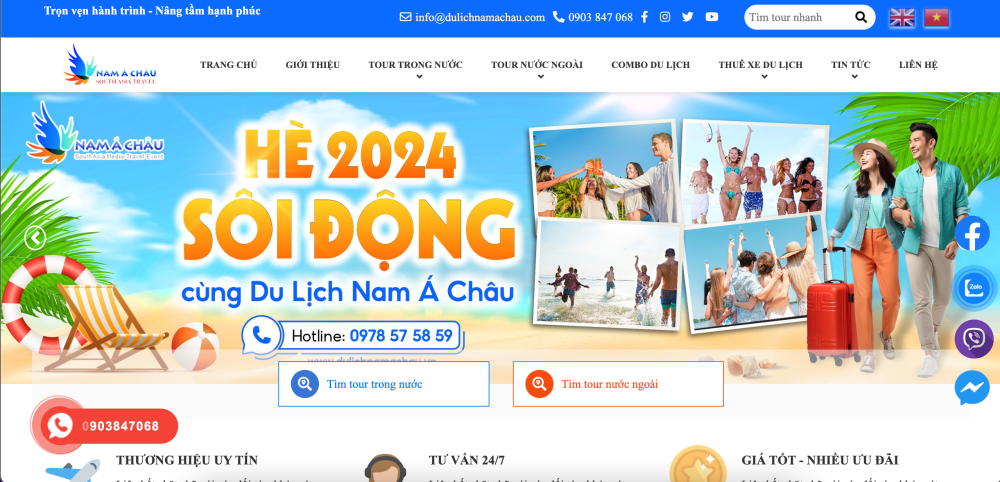Open the Twitter icon in top bar
The width and height of the screenshot is (1000, 482).
pyautogui.click(x=688, y=17)
